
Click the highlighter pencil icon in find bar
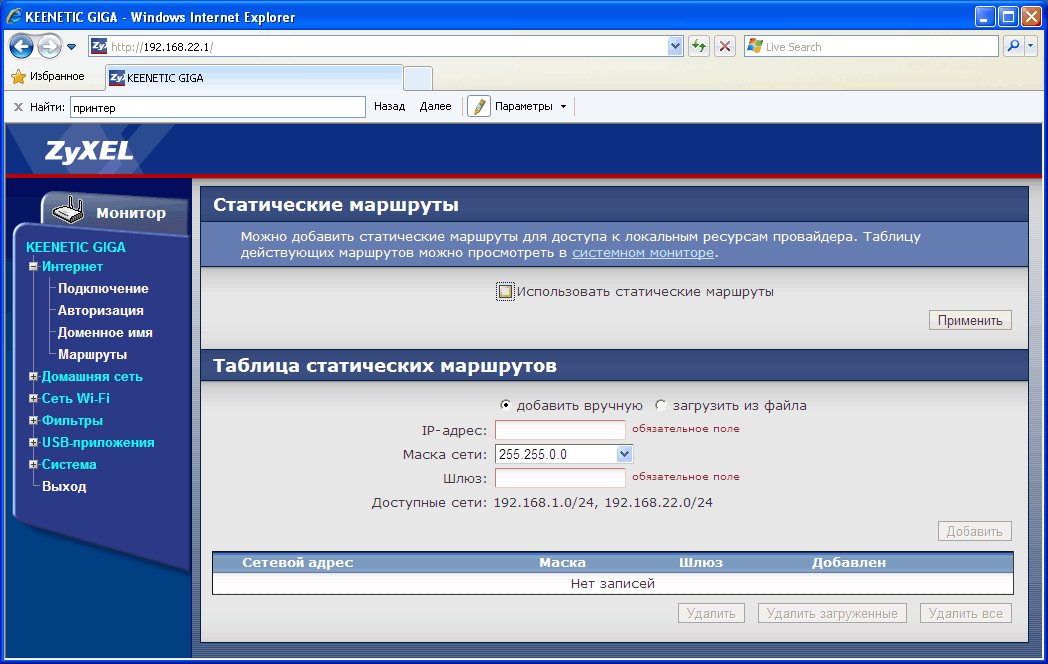tap(479, 106)
